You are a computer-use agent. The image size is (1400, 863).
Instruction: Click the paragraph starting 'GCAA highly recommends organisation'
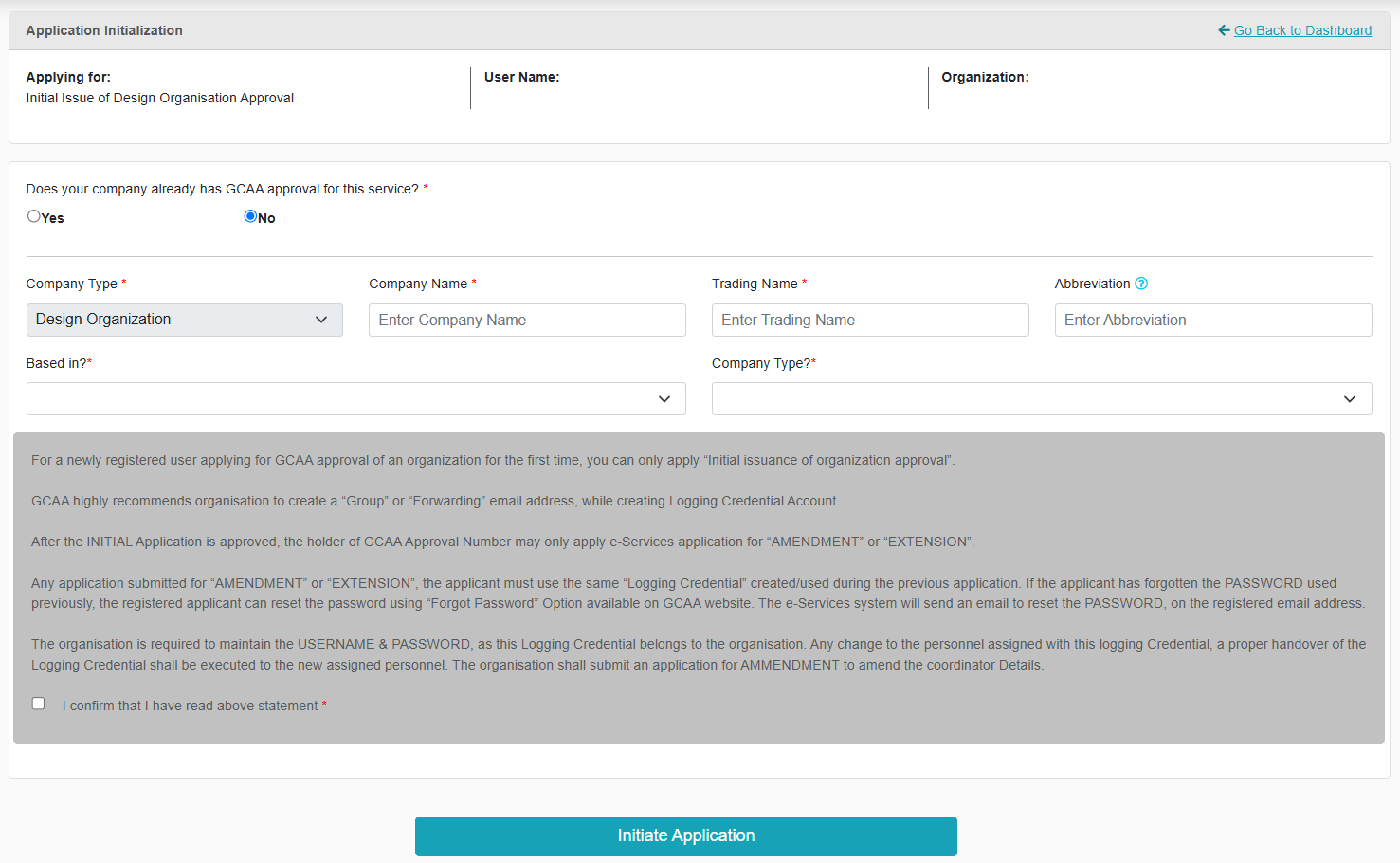(x=435, y=501)
